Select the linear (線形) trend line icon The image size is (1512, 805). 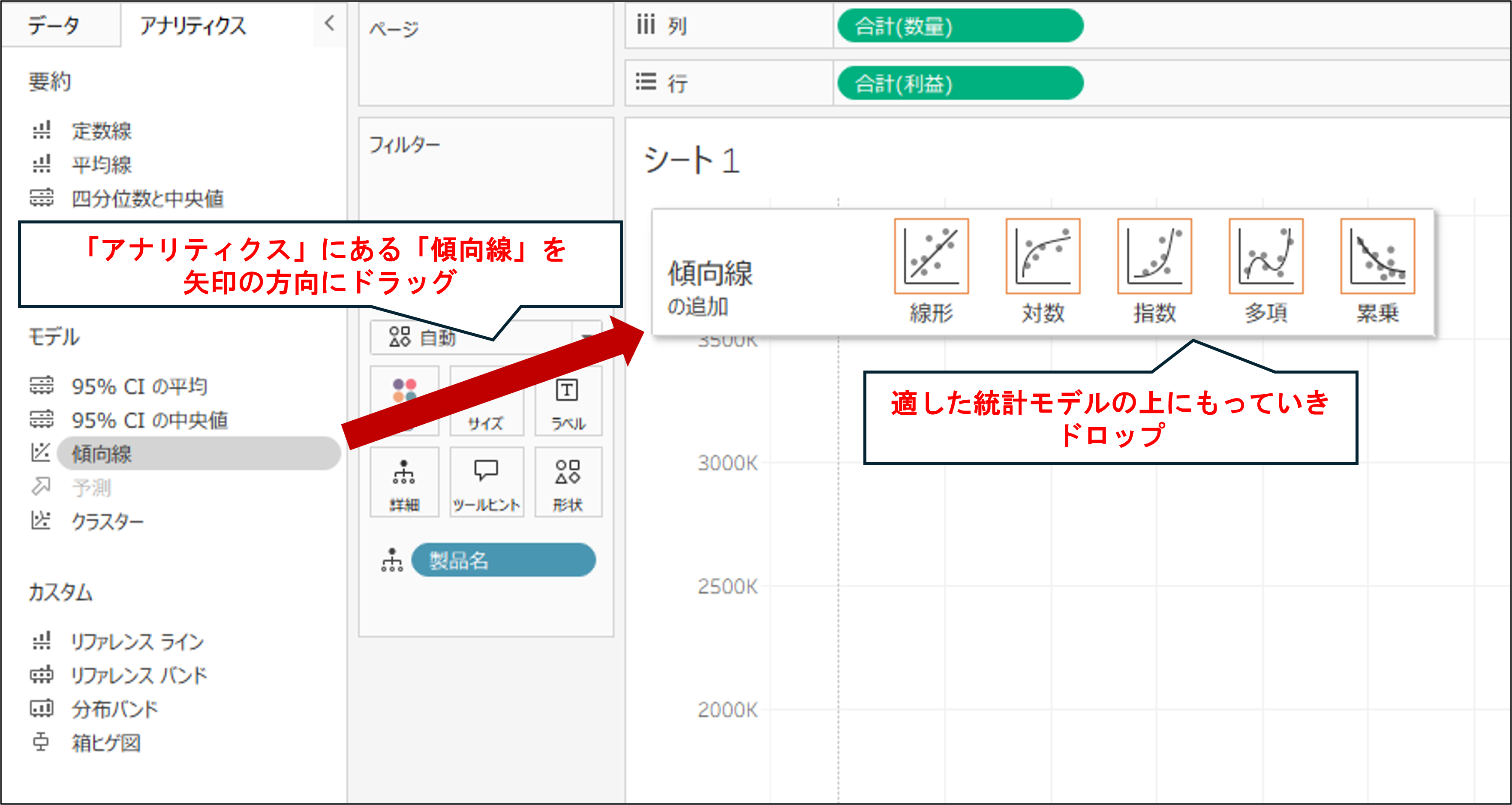pyautogui.click(x=931, y=256)
